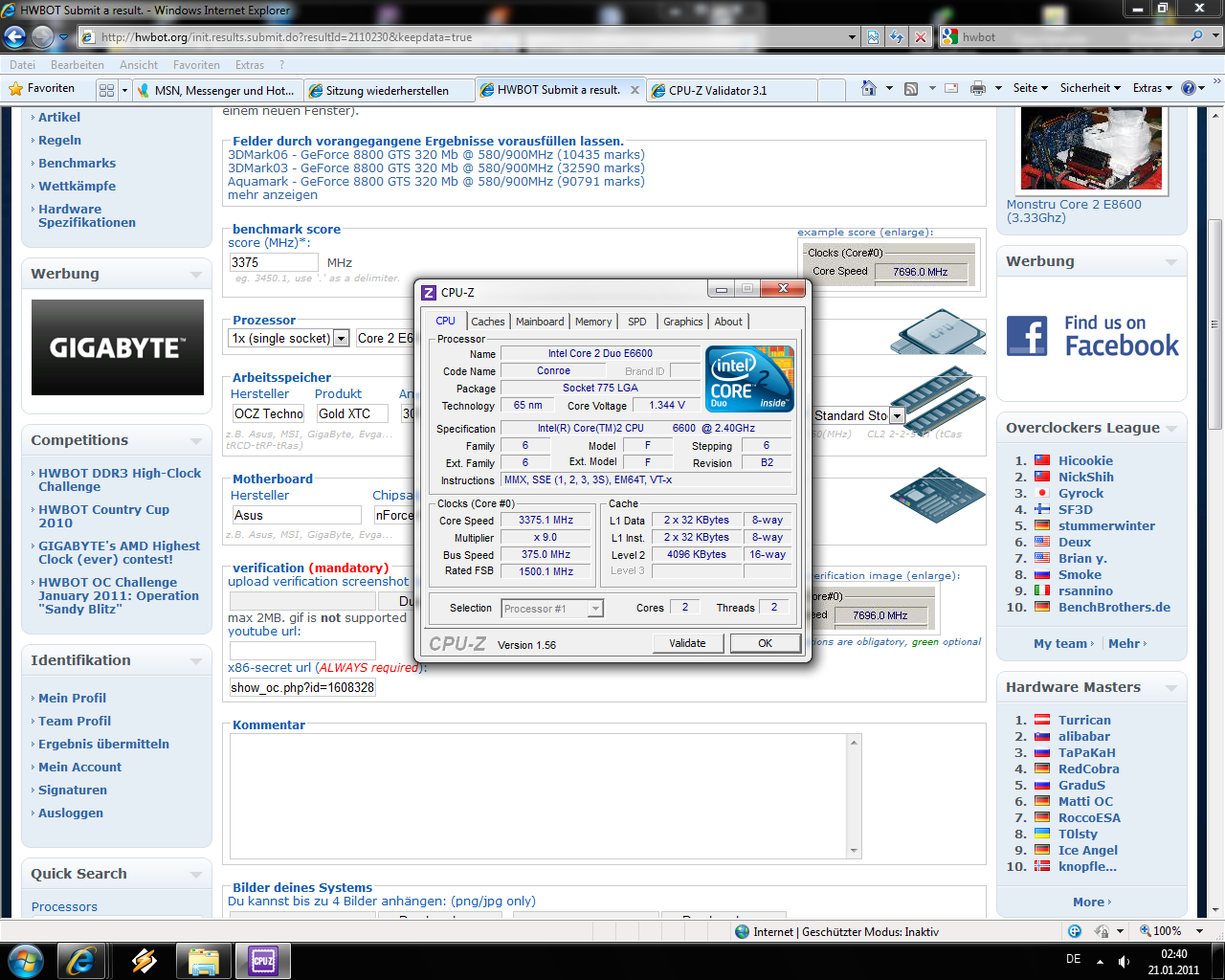Open the Standard Sto memory dropdown

click(x=897, y=415)
